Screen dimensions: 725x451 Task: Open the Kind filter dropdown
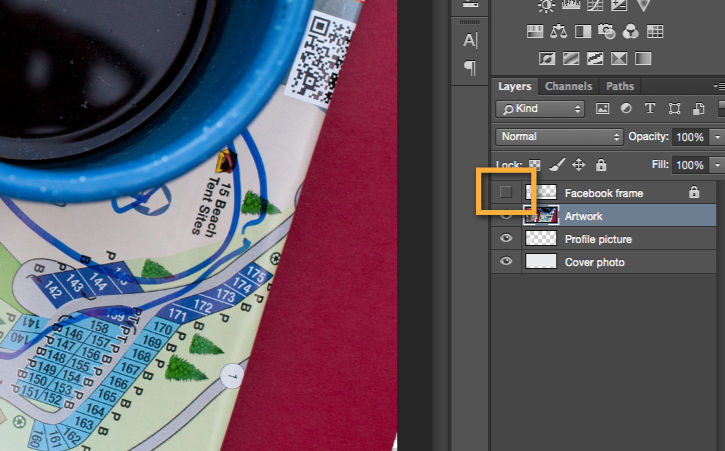pyautogui.click(x=540, y=109)
